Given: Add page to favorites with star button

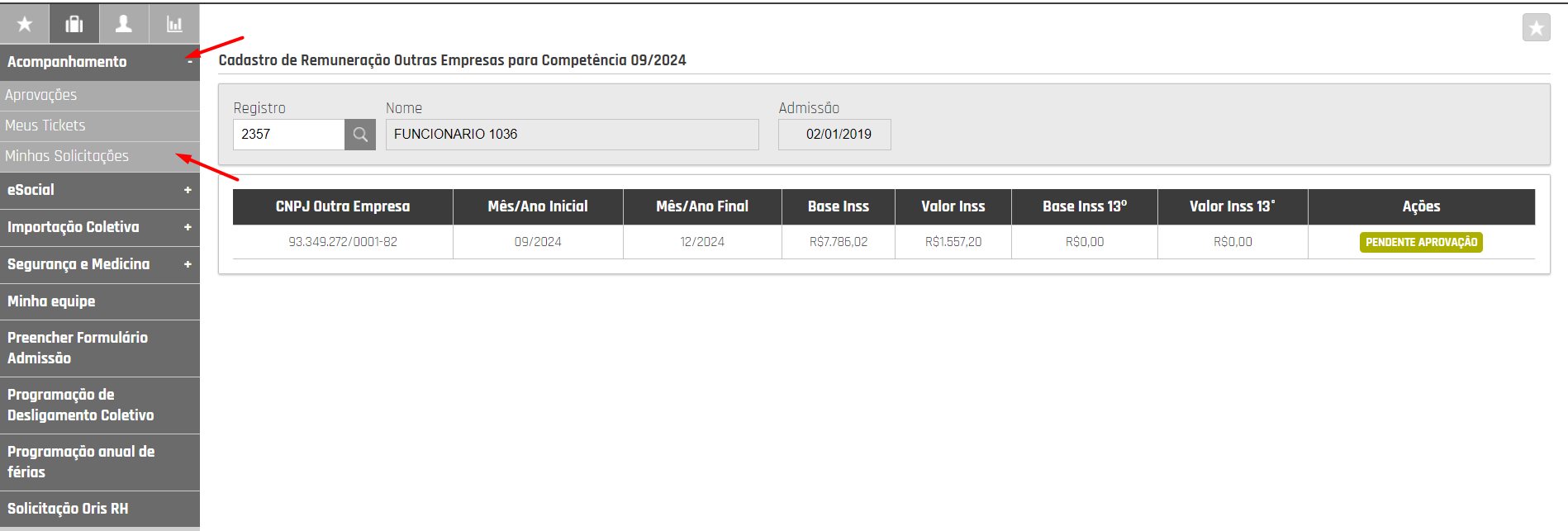Looking at the screenshot, I should click(x=1536, y=28).
